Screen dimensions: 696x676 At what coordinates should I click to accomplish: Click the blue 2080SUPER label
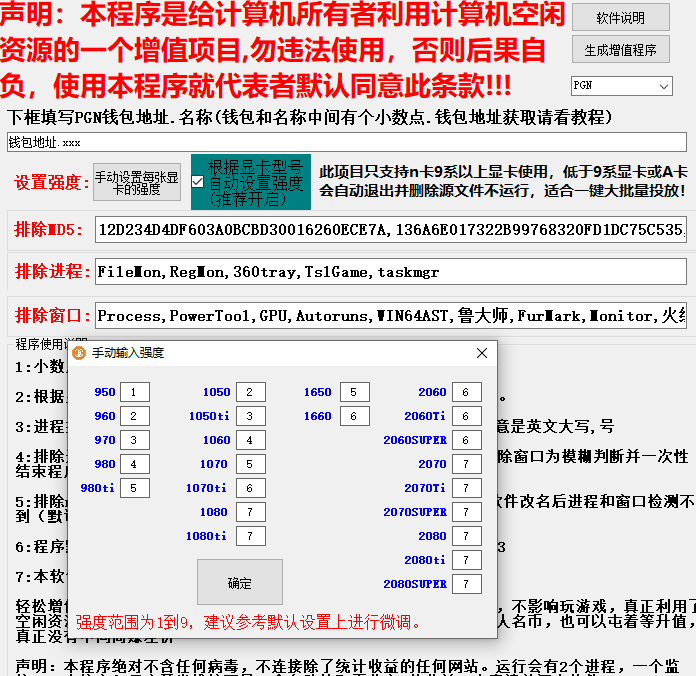pos(415,584)
